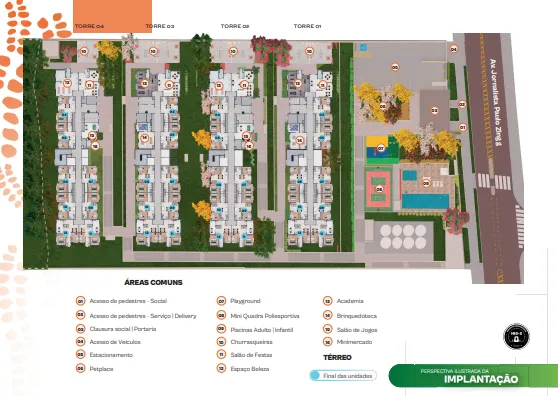558x396 pixels.
Task: Select the 'TORRE 01' label
Action: (307, 26)
